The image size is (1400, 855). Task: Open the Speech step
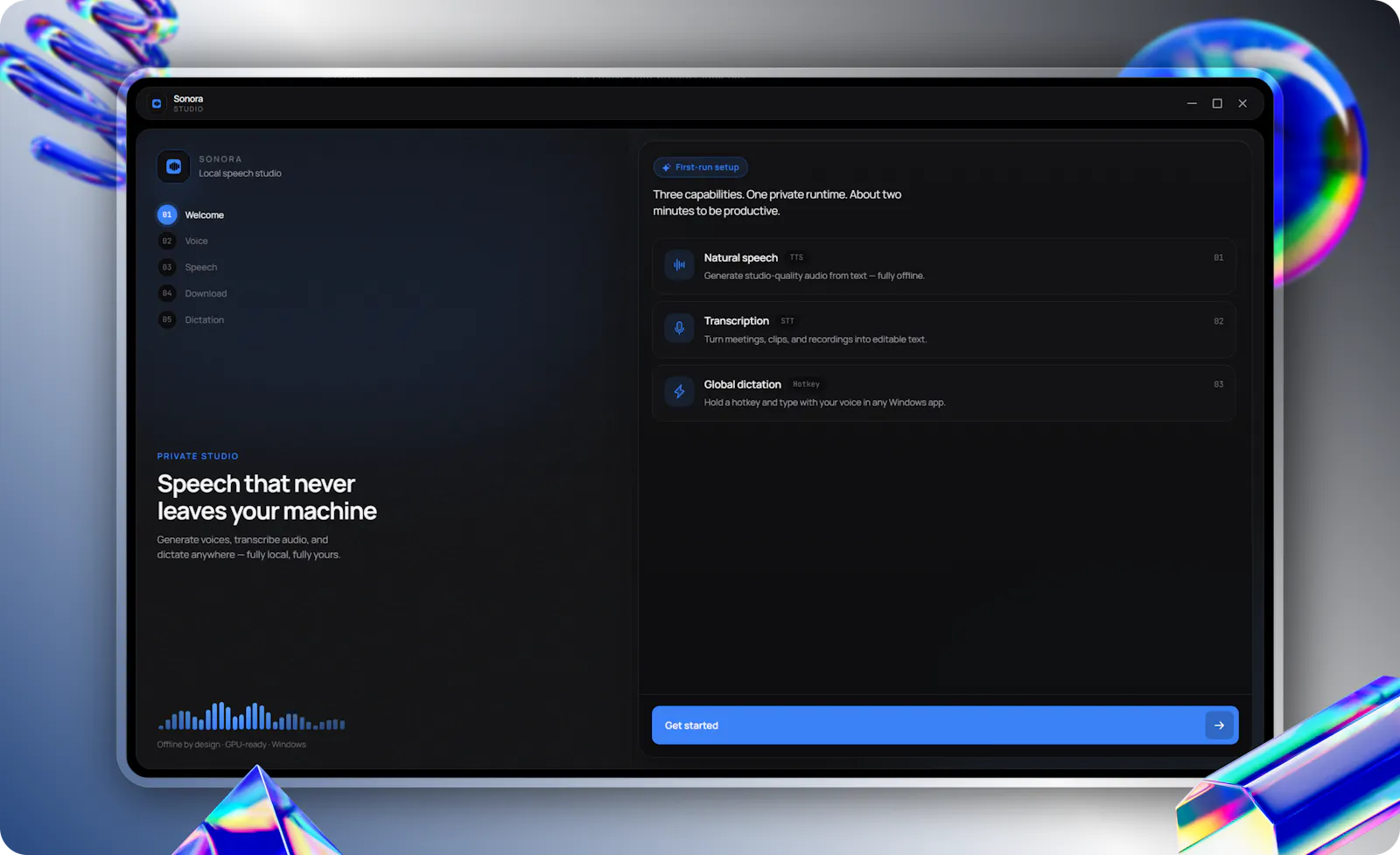[x=188, y=267]
